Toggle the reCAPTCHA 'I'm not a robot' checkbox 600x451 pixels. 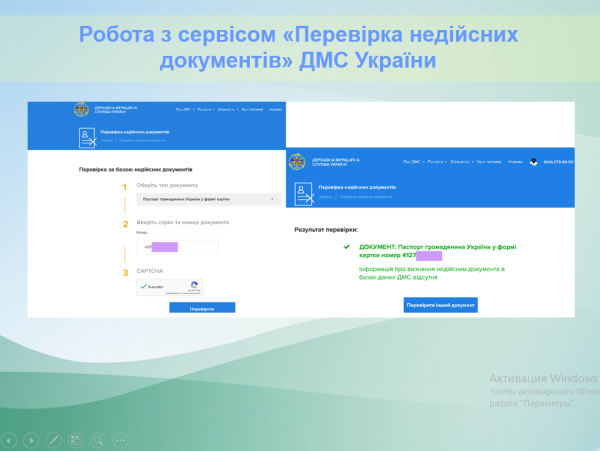pos(144,286)
